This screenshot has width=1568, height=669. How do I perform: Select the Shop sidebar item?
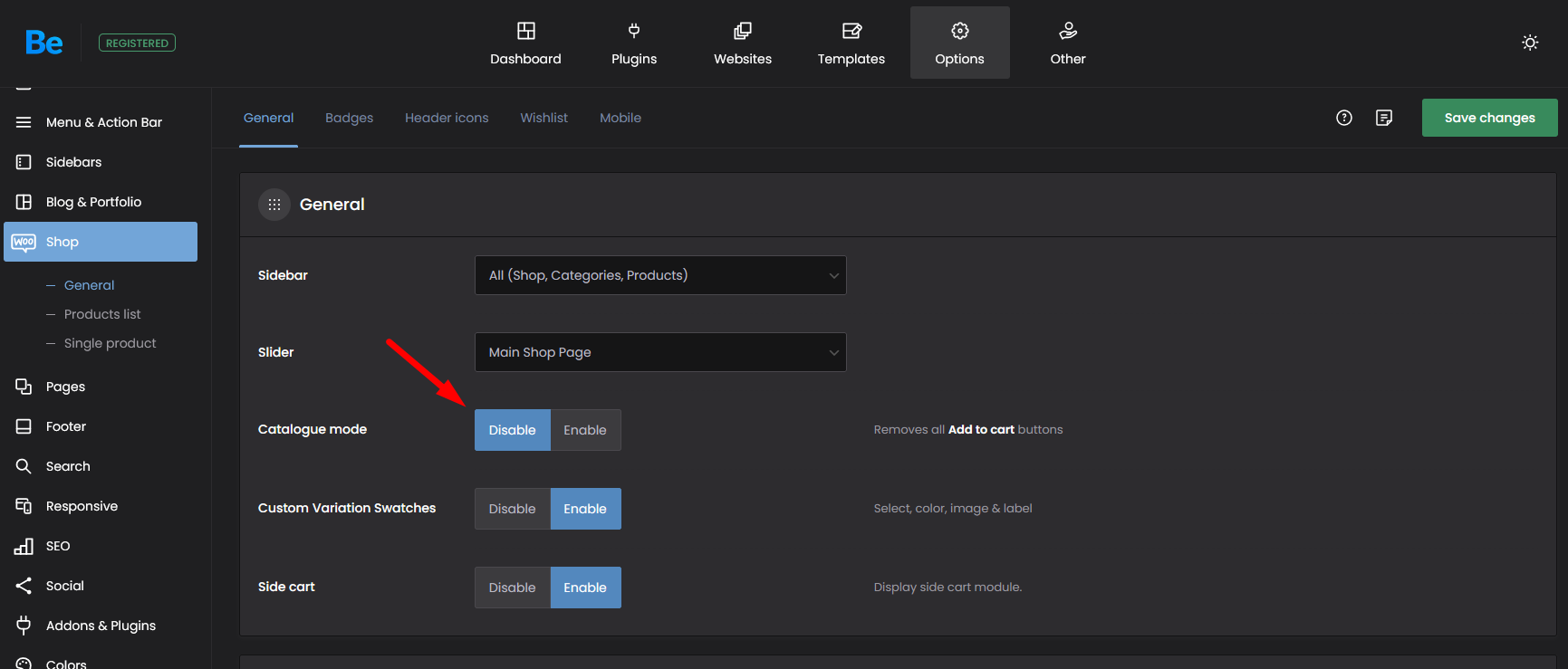click(x=101, y=242)
